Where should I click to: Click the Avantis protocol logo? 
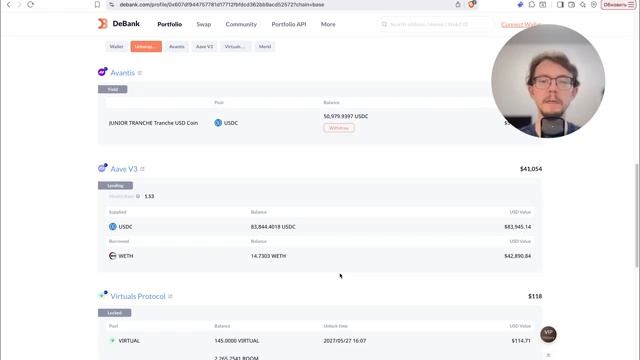pyautogui.click(x=102, y=72)
